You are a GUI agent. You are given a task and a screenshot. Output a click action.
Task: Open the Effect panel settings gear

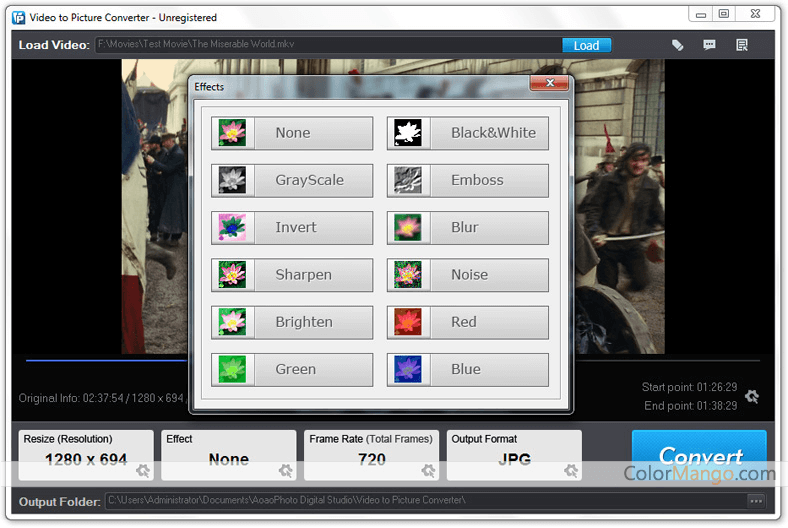(x=286, y=470)
